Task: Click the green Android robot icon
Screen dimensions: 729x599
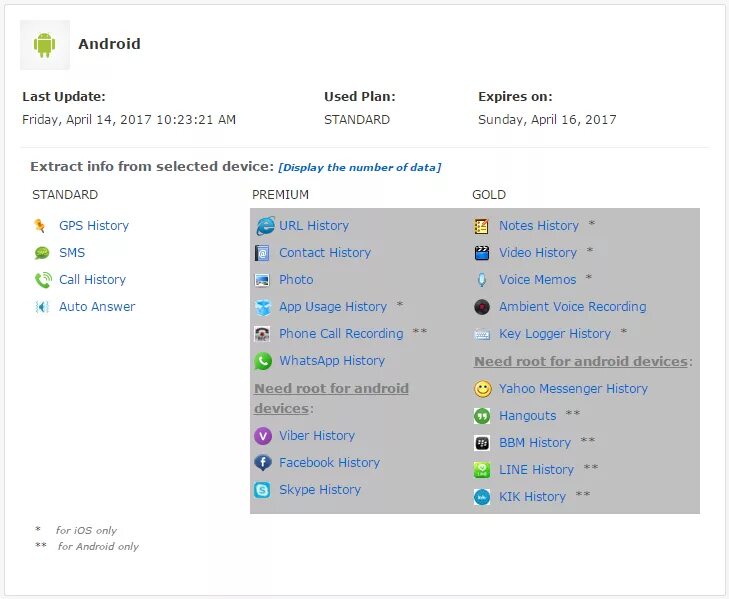Action: [45, 45]
